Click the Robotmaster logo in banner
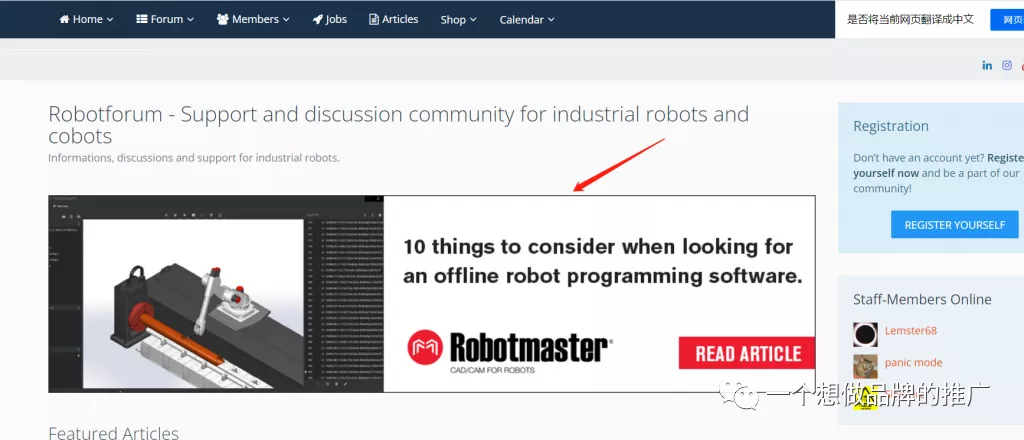Image resolution: width=1024 pixels, height=440 pixels. [509, 351]
